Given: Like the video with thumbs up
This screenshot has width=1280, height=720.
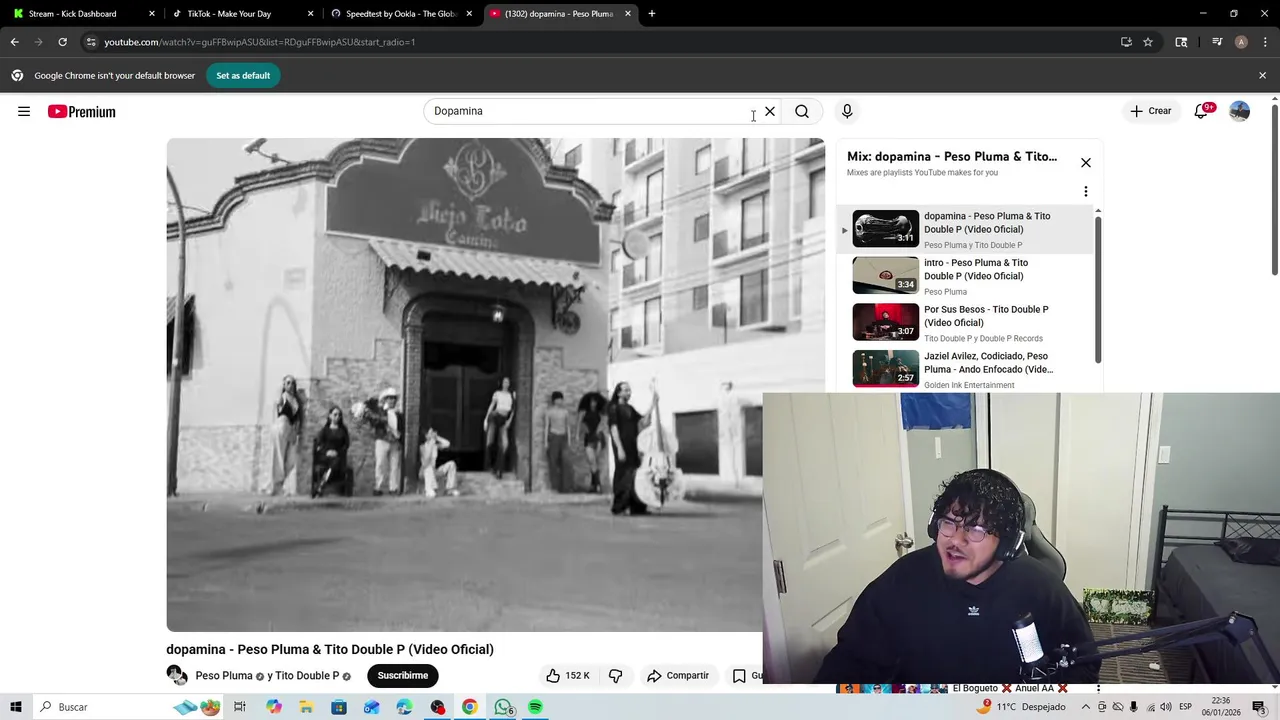Looking at the screenshot, I should (567, 675).
